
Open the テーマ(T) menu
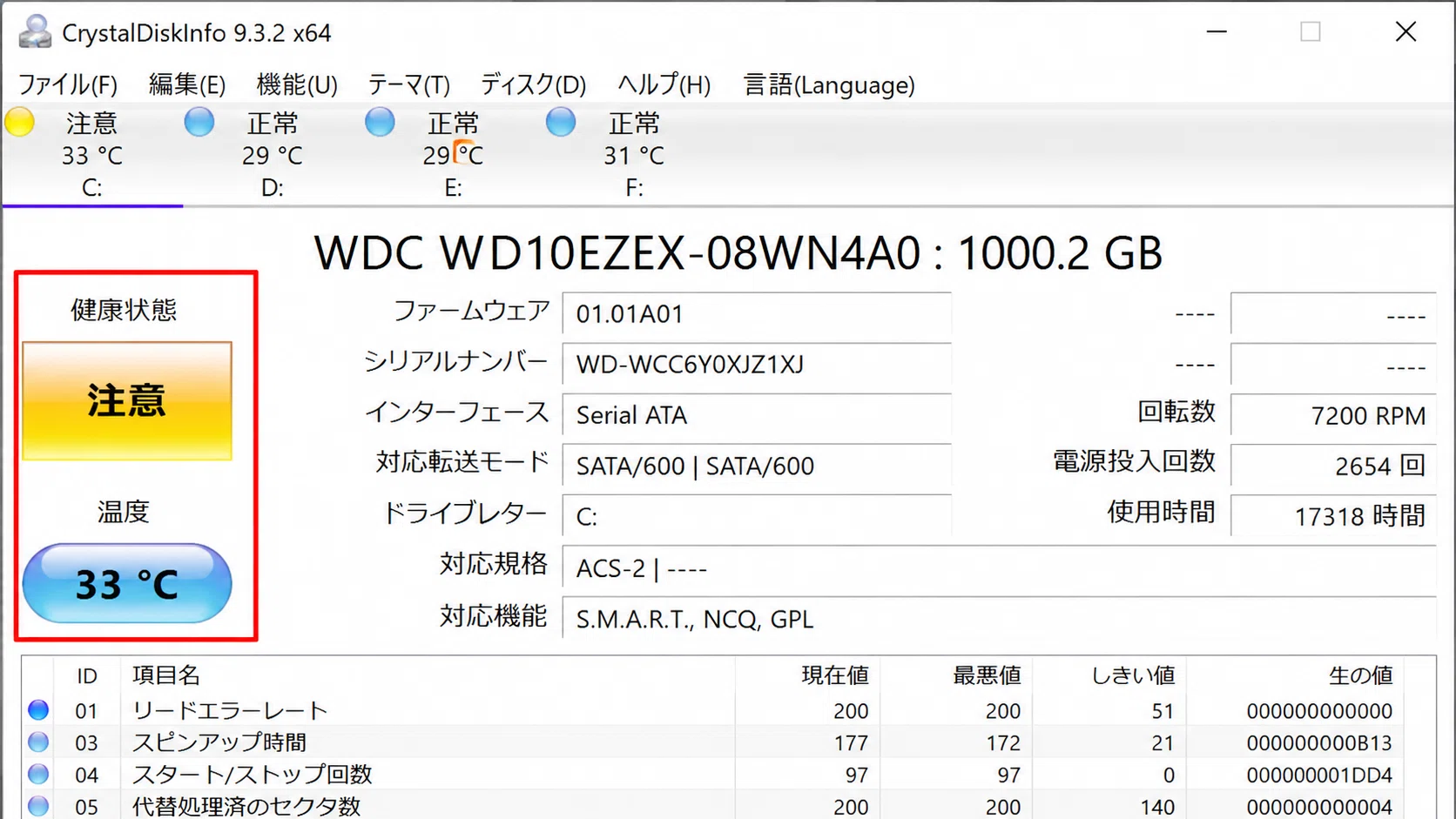click(408, 84)
